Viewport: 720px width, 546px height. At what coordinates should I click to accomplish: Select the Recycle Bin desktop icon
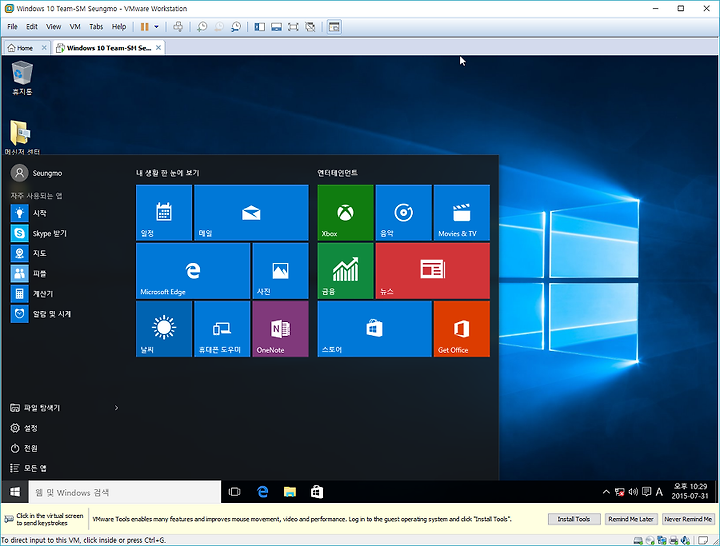(22, 79)
